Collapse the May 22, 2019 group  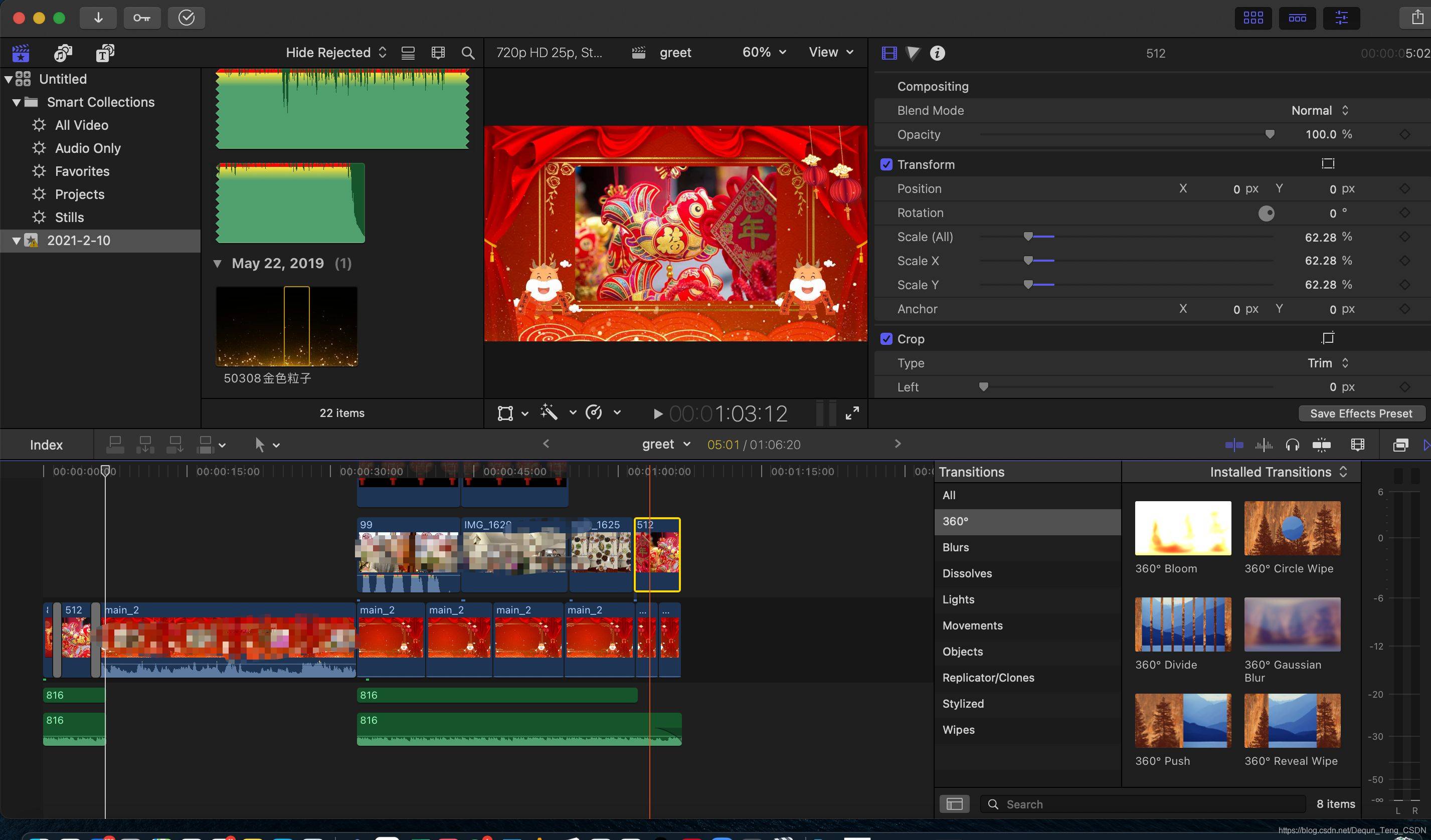218,263
